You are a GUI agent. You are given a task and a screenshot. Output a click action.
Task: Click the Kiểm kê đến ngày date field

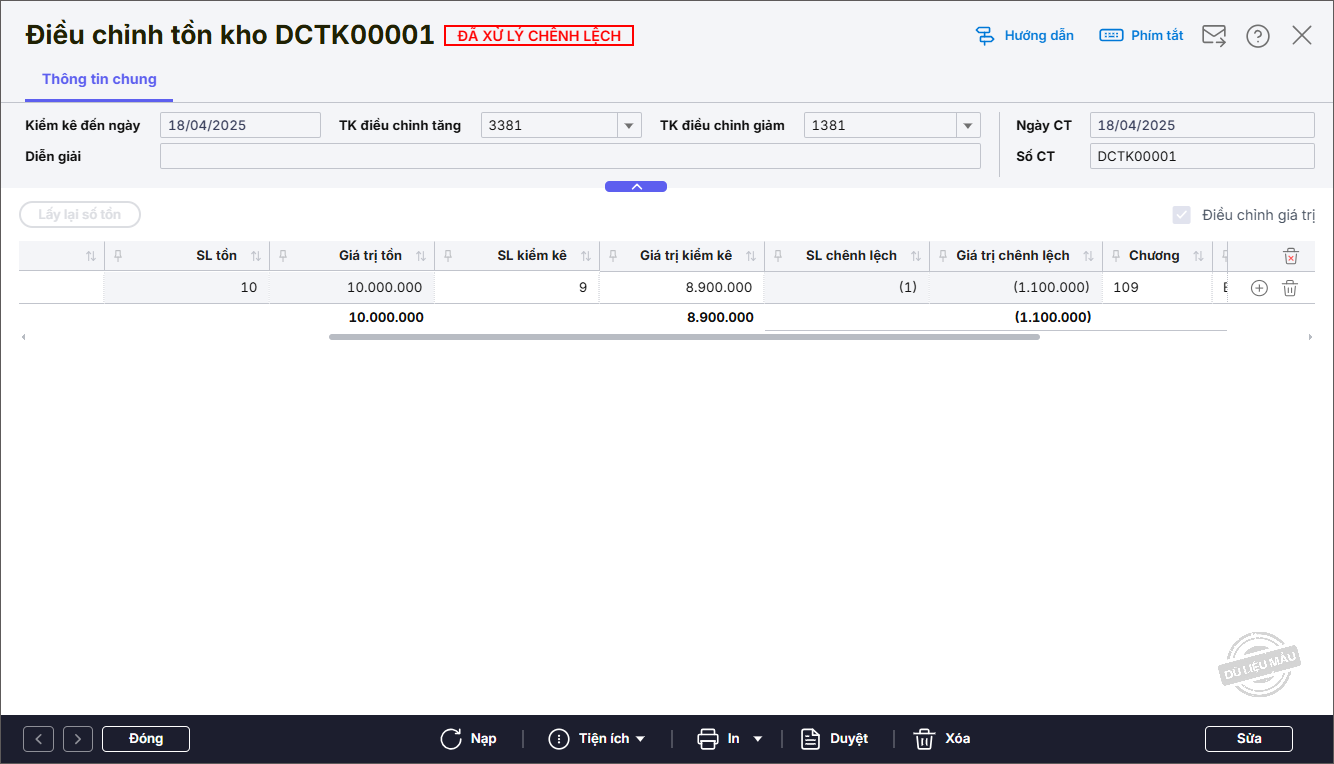tap(240, 125)
